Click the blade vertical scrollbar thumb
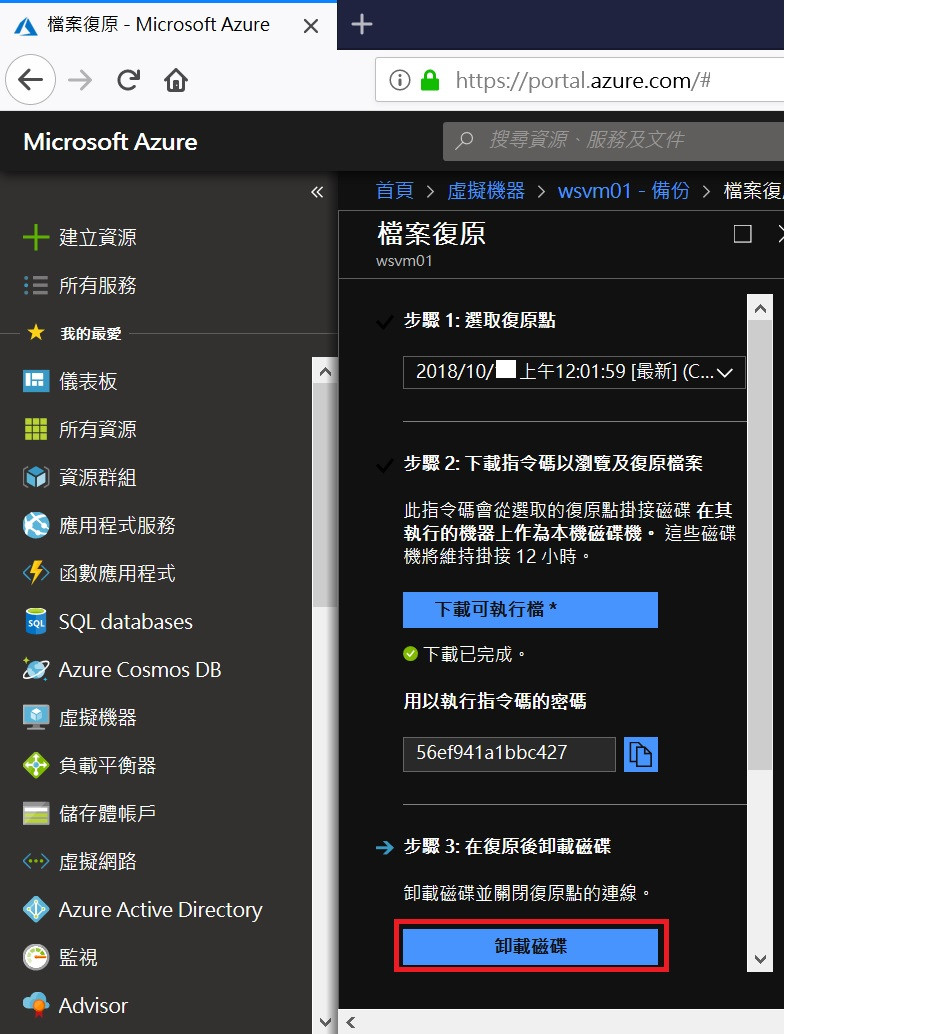 pyautogui.click(x=760, y=545)
